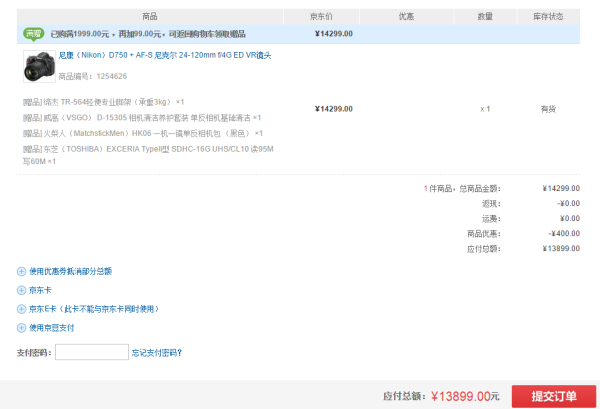
Task: Click the 京东价 column header
Action: pos(321,16)
